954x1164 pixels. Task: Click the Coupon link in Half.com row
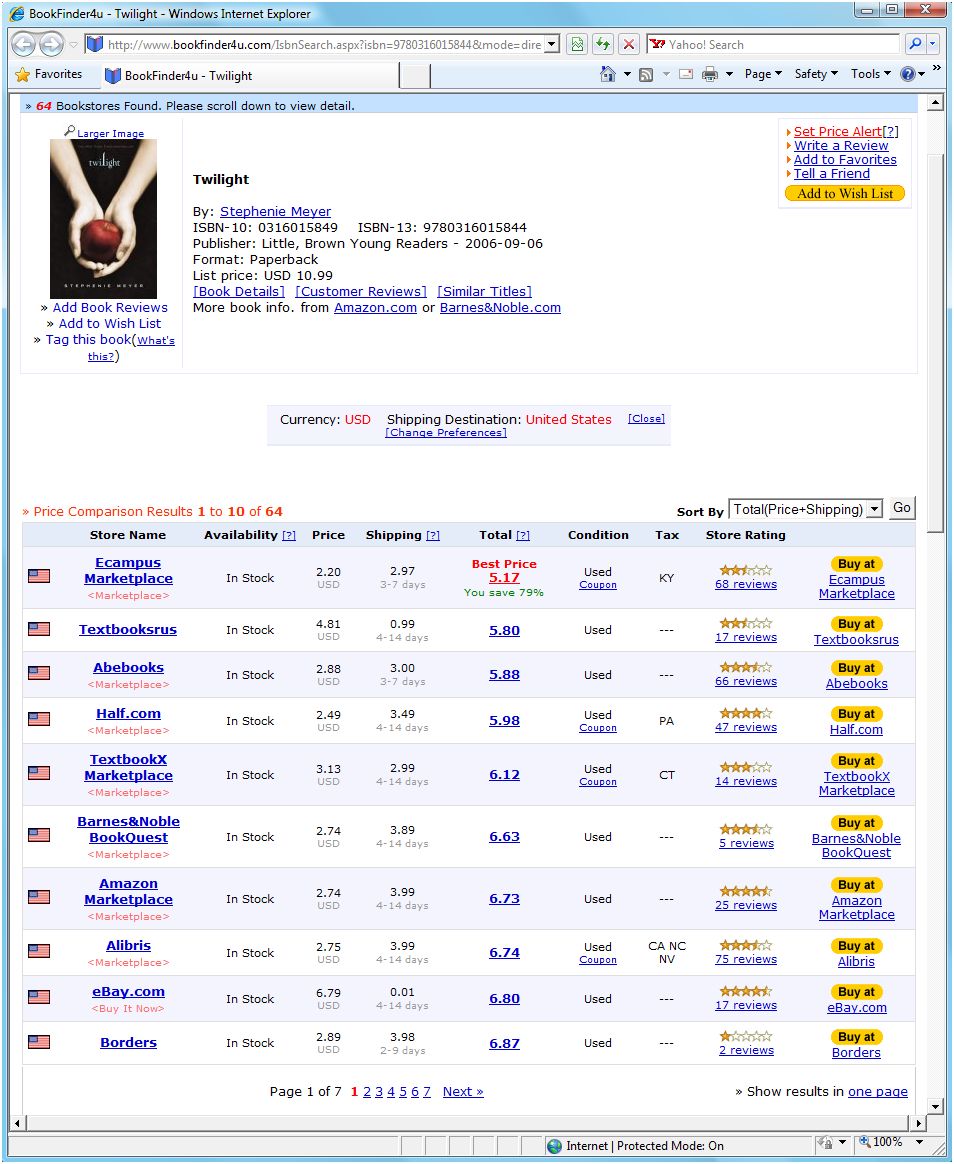tap(598, 728)
